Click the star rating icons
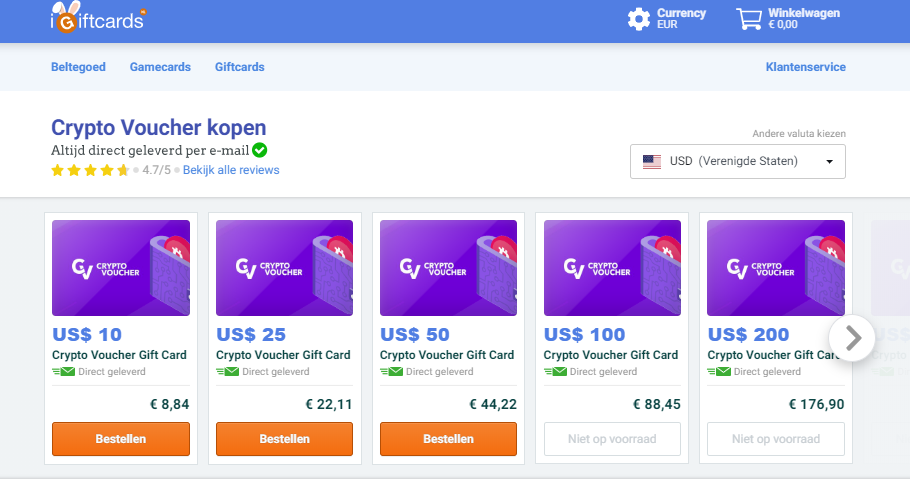910x487 pixels. (x=90, y=170)
